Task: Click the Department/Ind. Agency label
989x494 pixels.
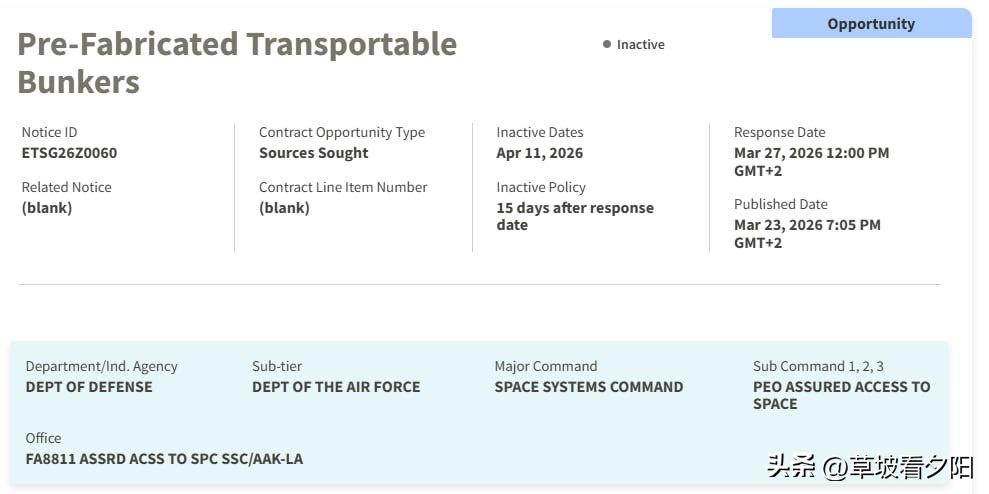Action: click(101, 366)
